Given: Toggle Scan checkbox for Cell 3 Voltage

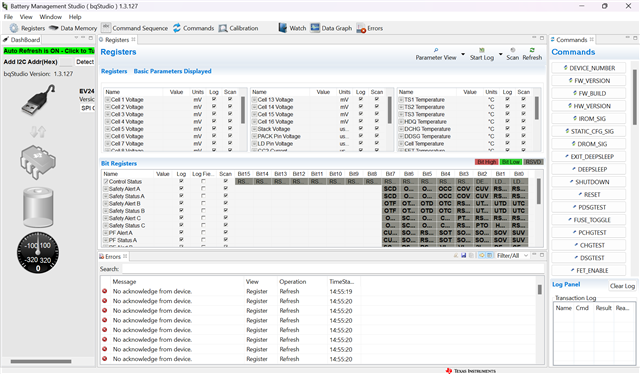Looking at the screenshot, I should coord(230,114).
